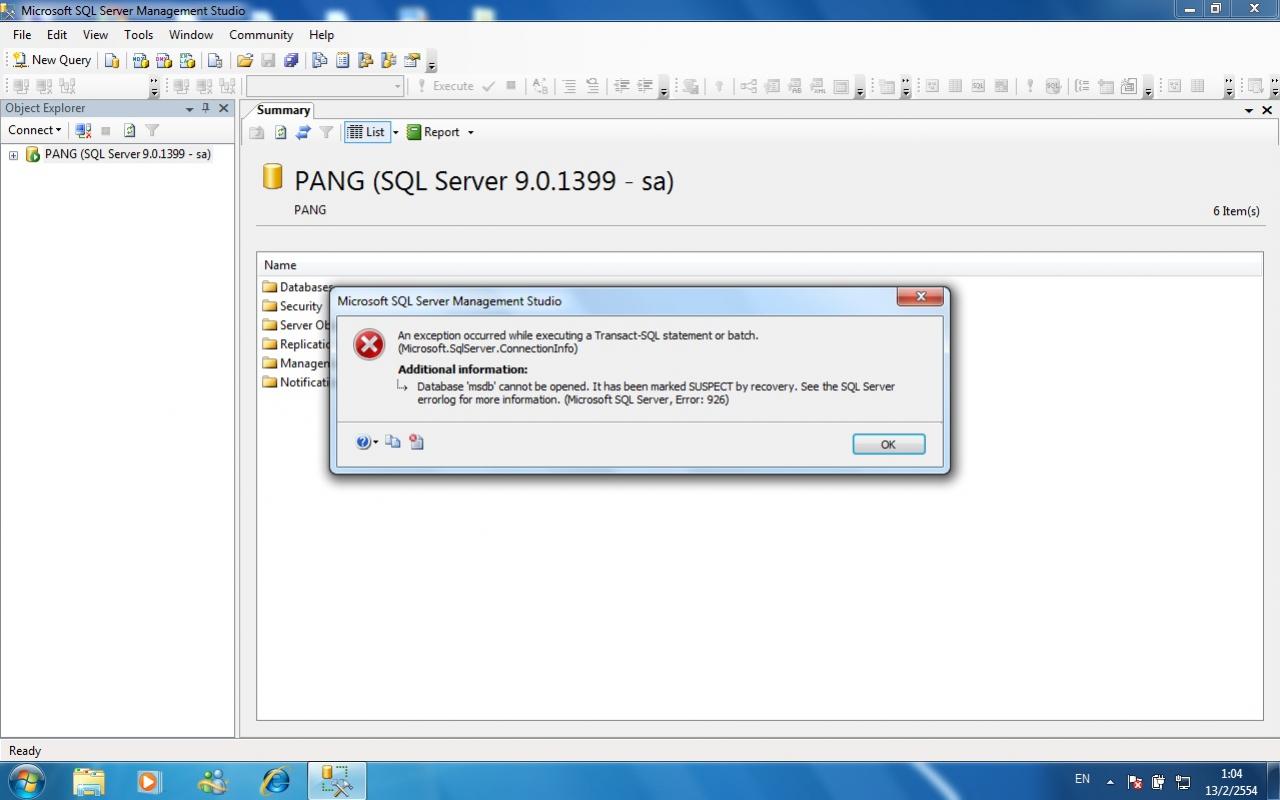Image resolution: width=1280 pixels, height=800 pixels.
Task: Select PANG server in Object Explorer
Action: (x=127, y=154)
